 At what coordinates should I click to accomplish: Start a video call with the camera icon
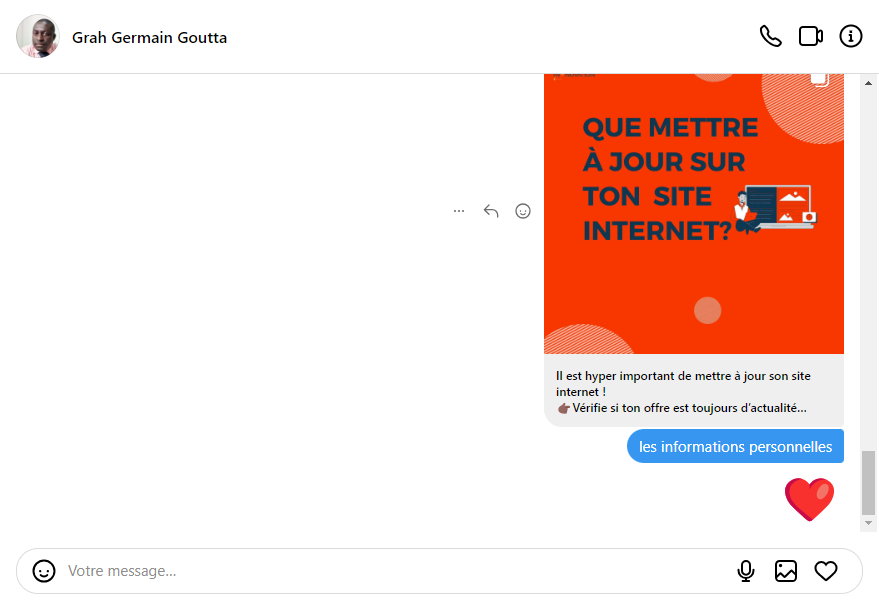pyautogui.click(x=810, y=36)
